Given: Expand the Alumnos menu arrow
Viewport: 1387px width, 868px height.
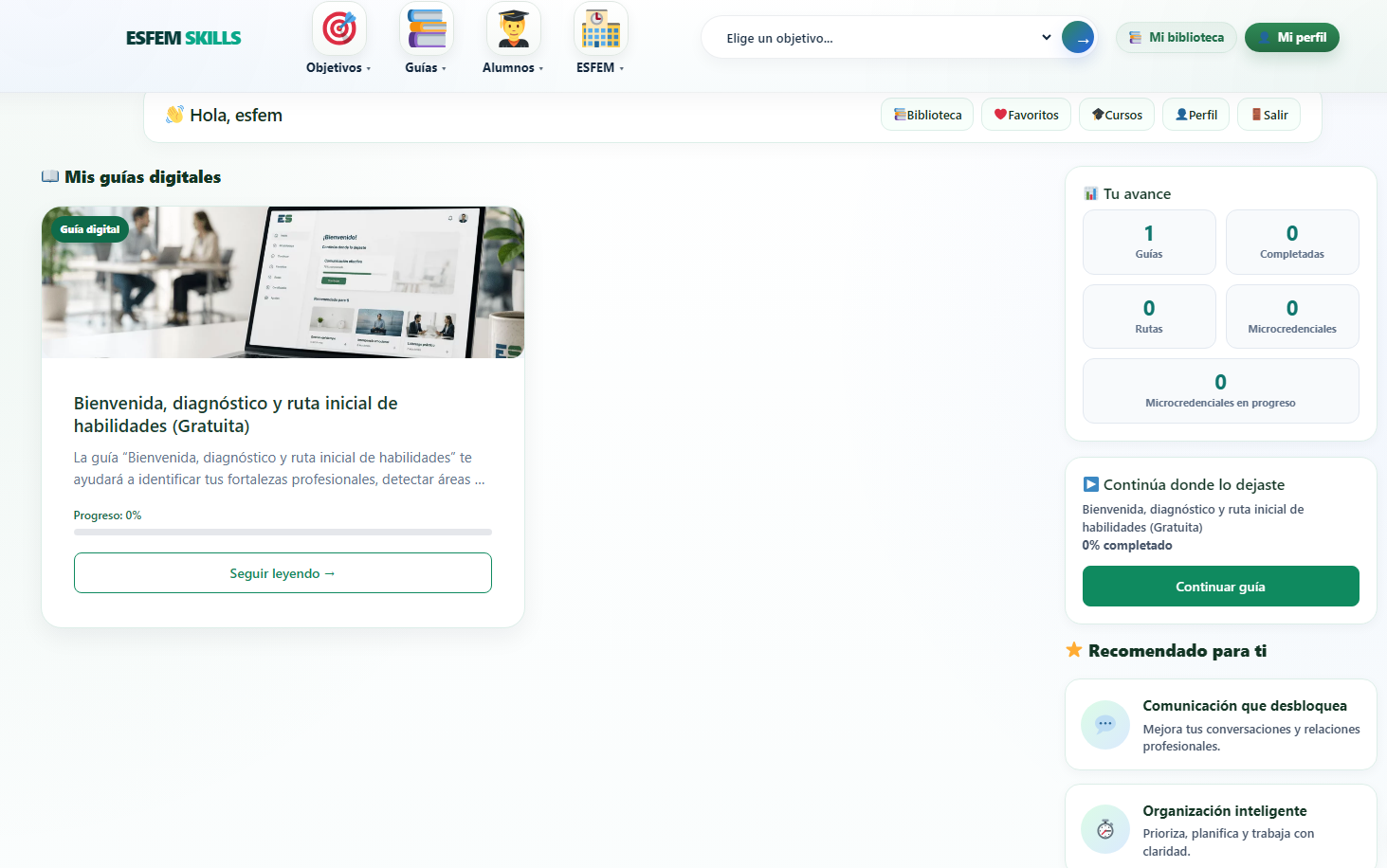Looking at the screenshot, I should (541, 68).
